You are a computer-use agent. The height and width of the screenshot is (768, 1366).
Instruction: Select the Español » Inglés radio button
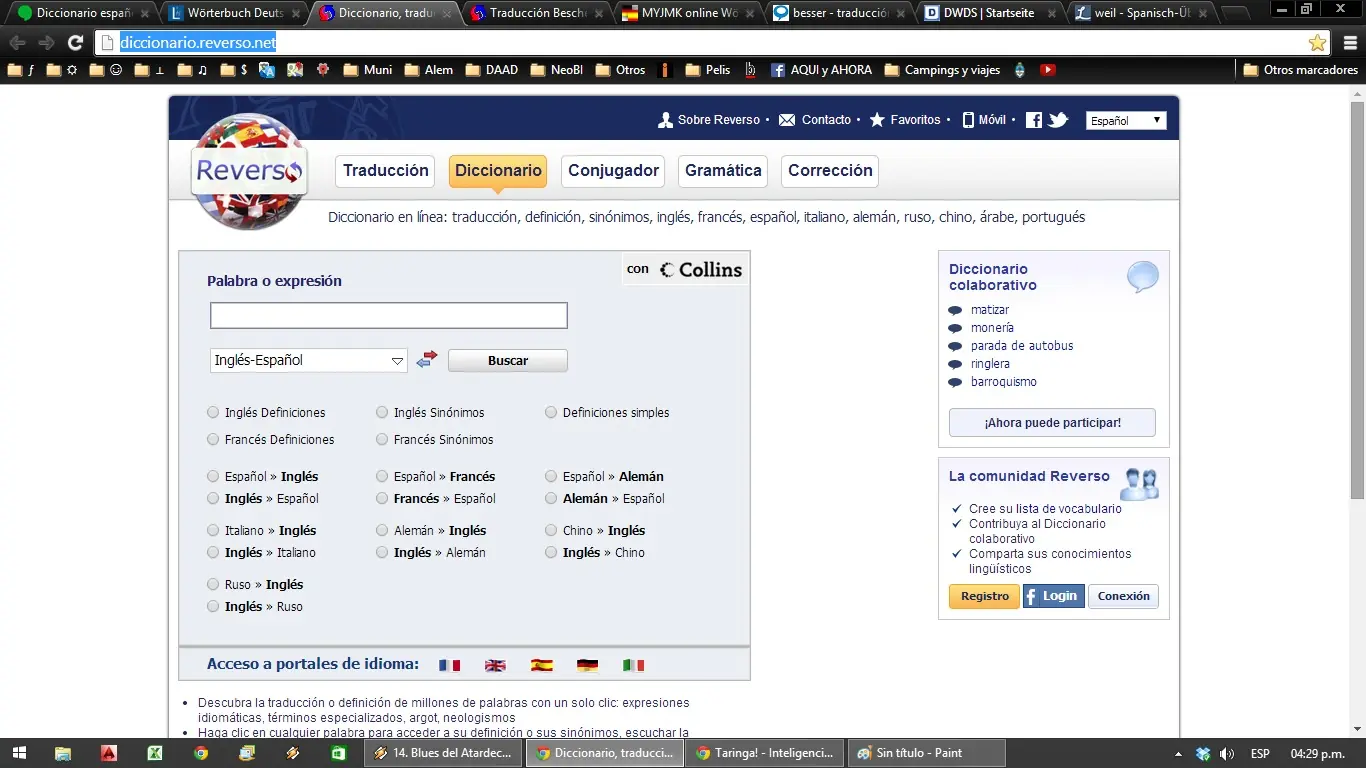(x=213, y=476)
